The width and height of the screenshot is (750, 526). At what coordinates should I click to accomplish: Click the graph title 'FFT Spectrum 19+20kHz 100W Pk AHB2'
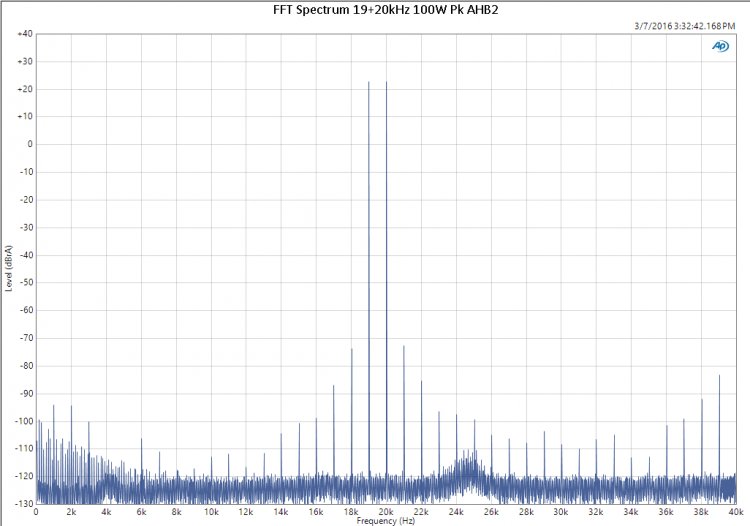click(386, 10)
